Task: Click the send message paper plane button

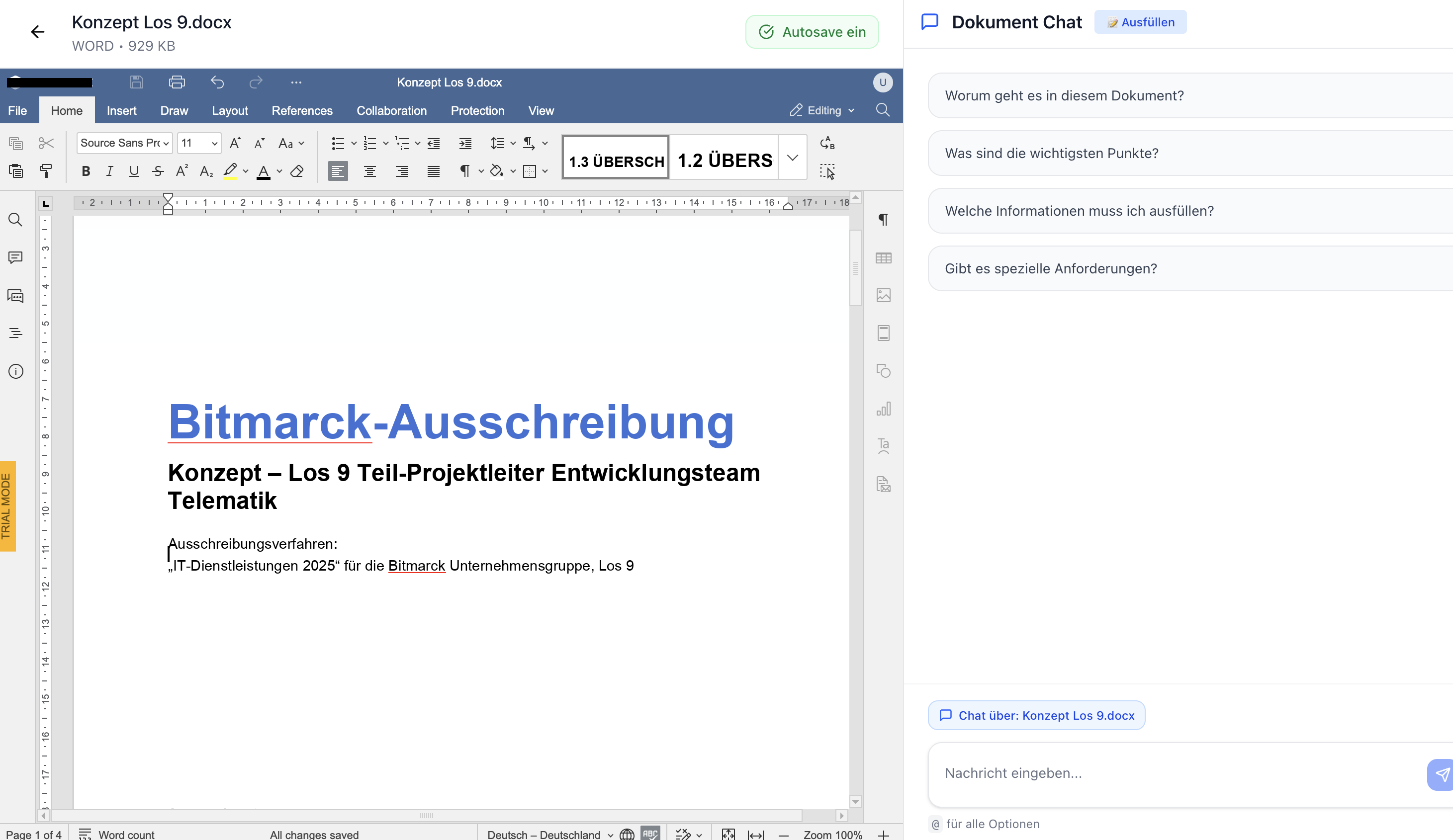Action: click(x=1442, y=774)
